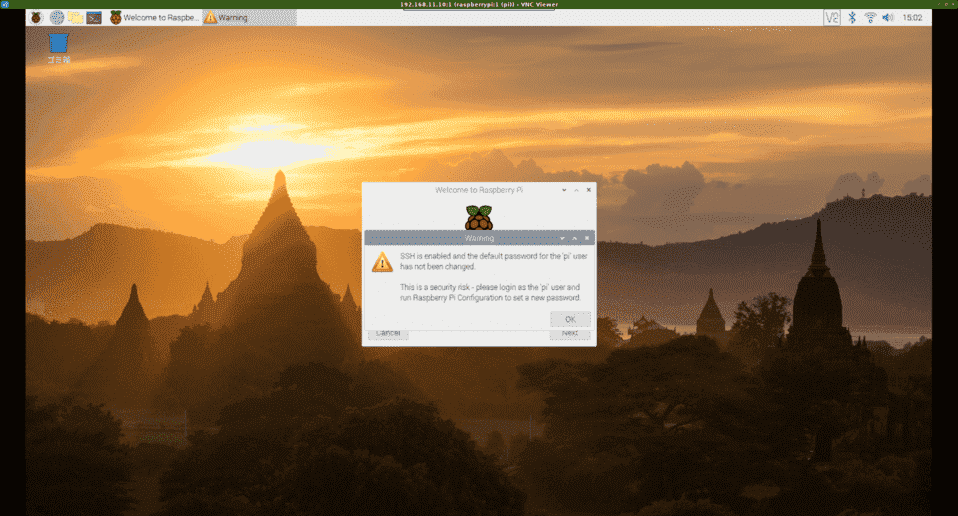Open the Wi-Fi network tray menu
Viewport: 958px width, 516px height.
click(870, 18)
